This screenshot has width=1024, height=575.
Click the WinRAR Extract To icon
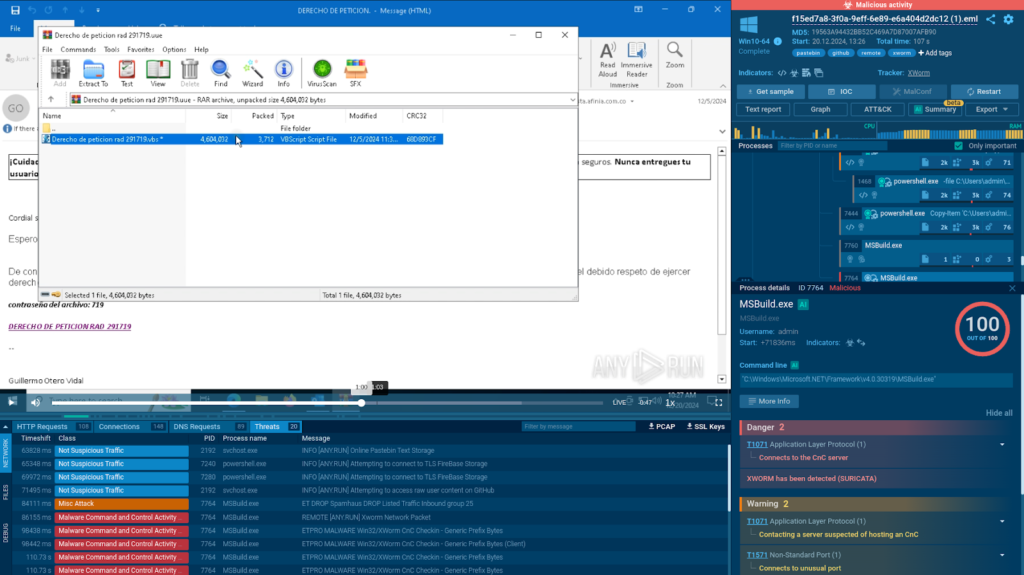tap(94, 72)
